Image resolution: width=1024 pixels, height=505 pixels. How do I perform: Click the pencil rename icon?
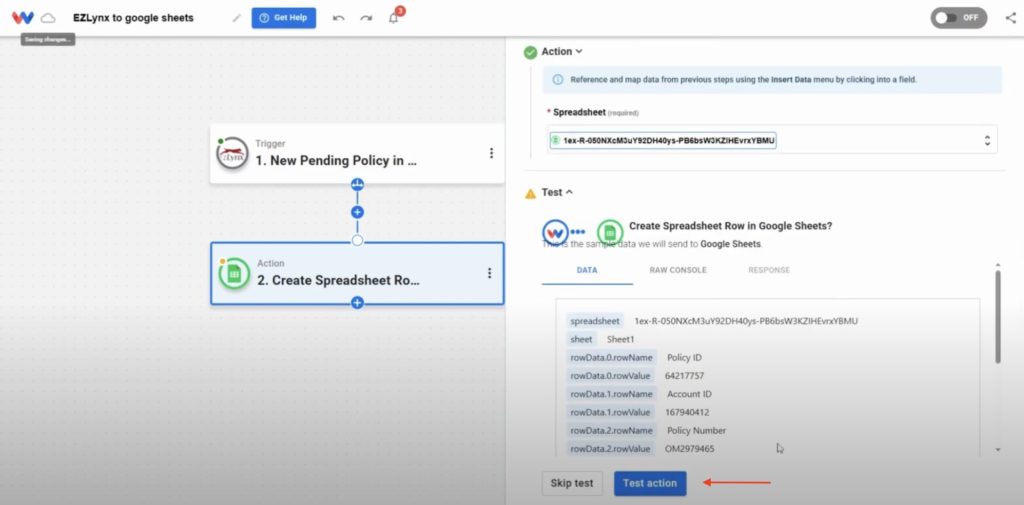pyautogui.click(x=236, y=18)
